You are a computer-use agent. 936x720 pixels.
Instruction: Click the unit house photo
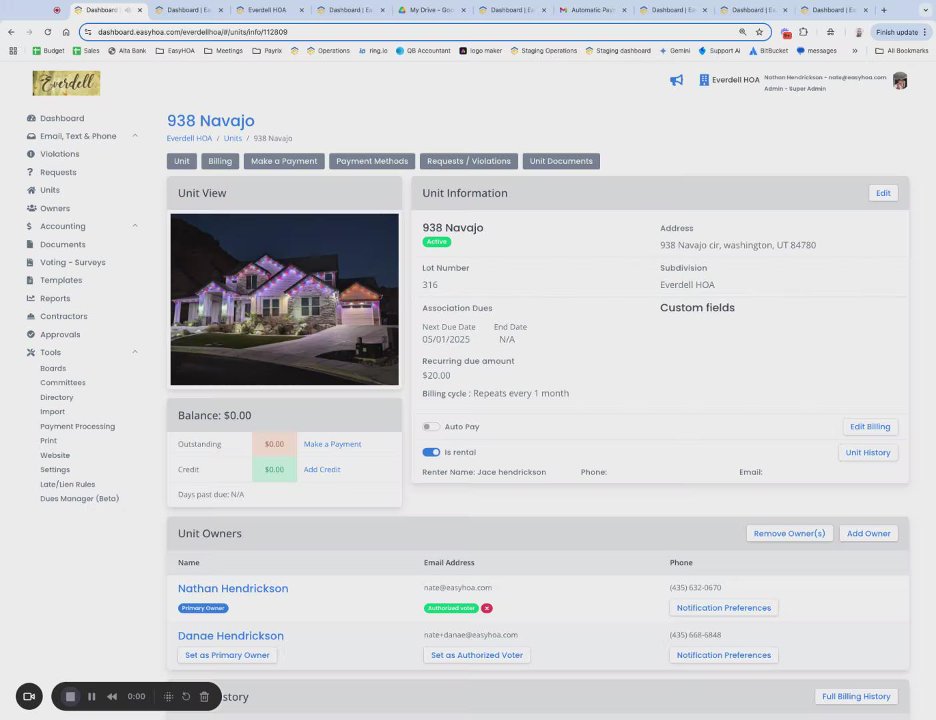click(284, 300)
